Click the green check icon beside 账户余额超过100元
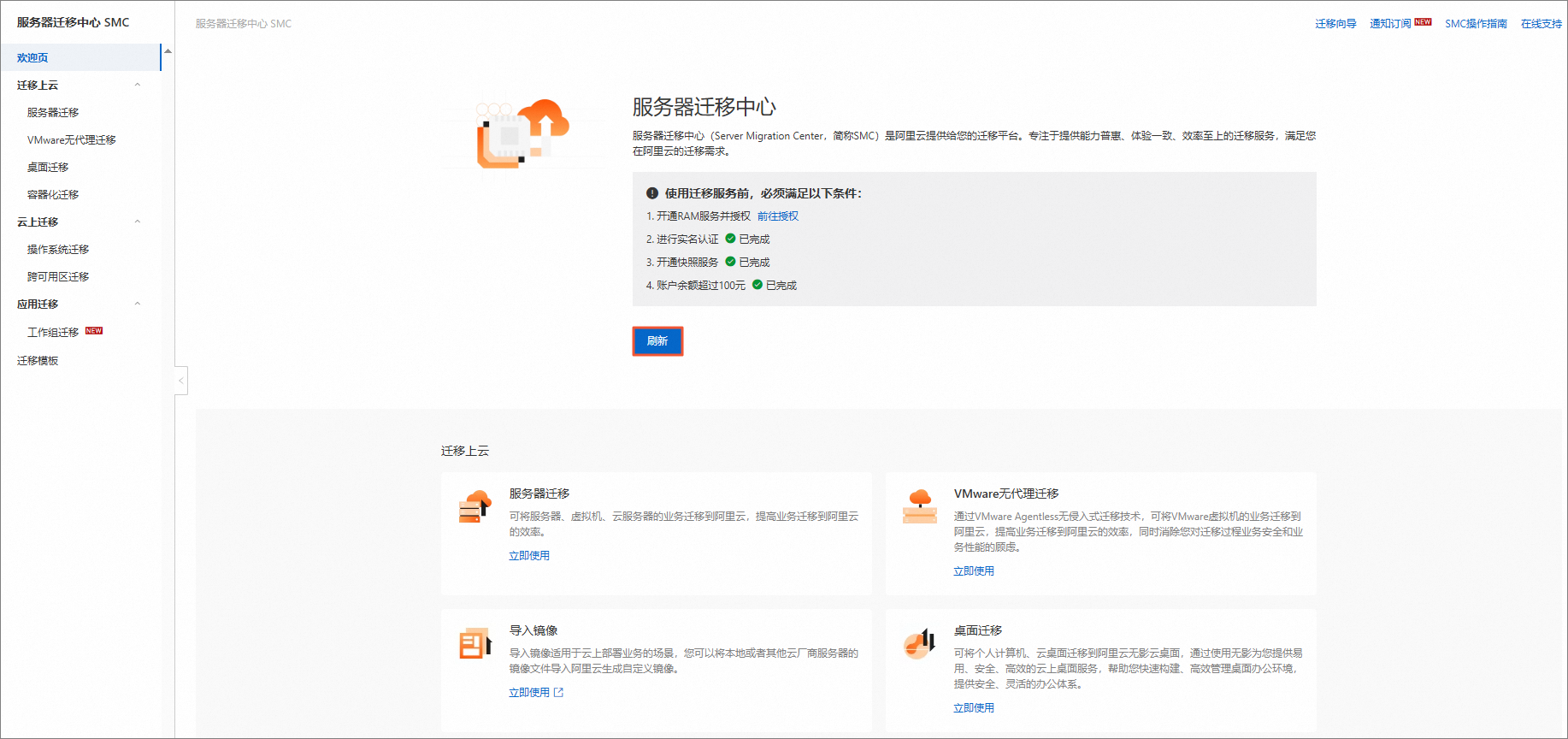This screenshot has width=1568, height=739. point(757,285)
